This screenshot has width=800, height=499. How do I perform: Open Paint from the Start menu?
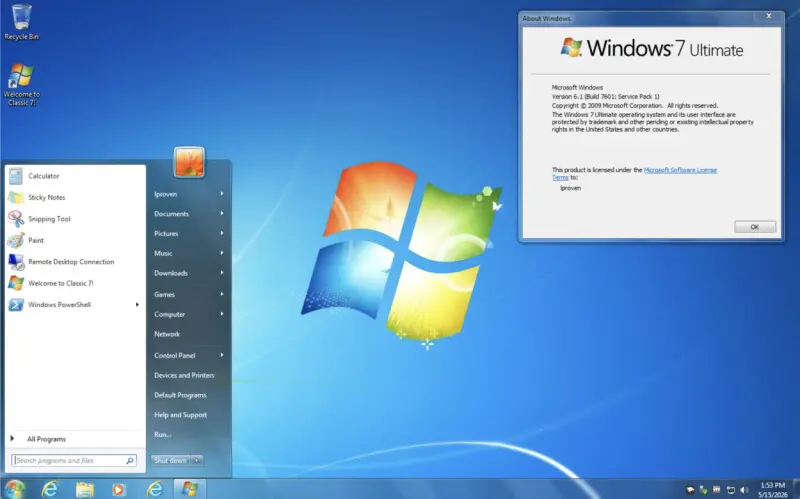[76, 240]
